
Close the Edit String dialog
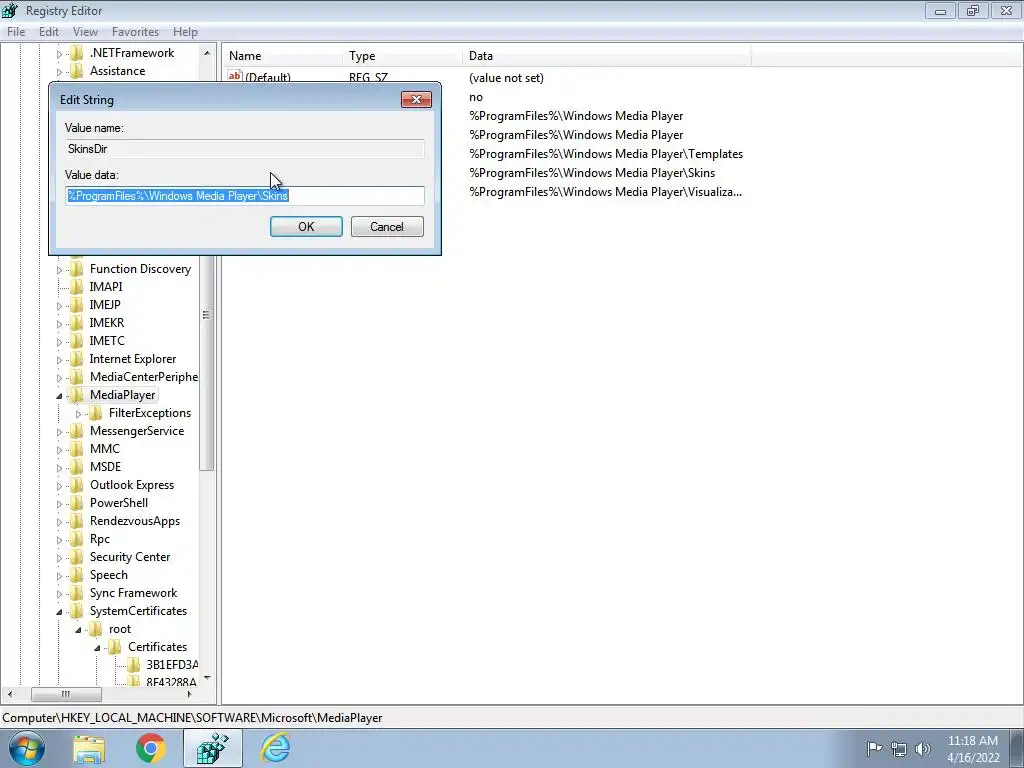(x=416, y=99)
